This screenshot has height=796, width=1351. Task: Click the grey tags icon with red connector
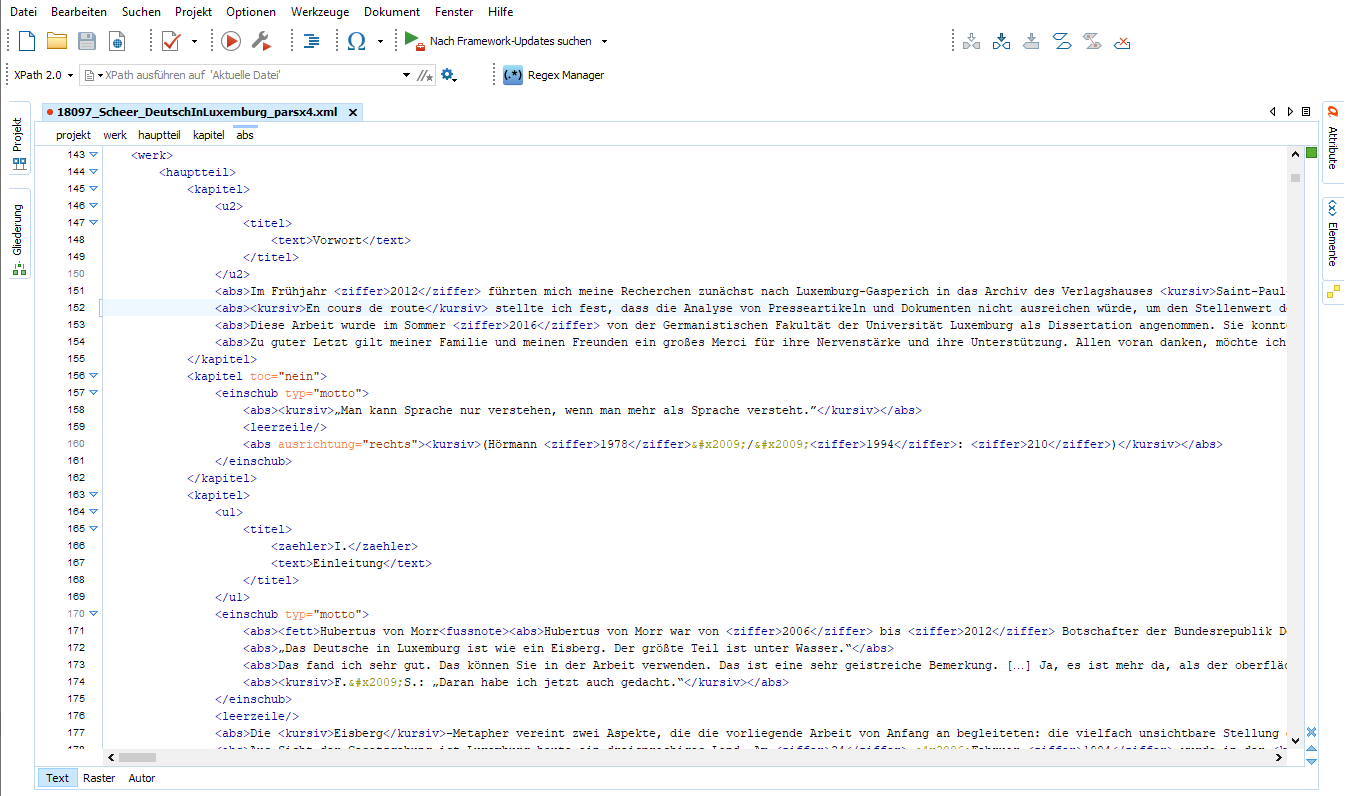1092,41
